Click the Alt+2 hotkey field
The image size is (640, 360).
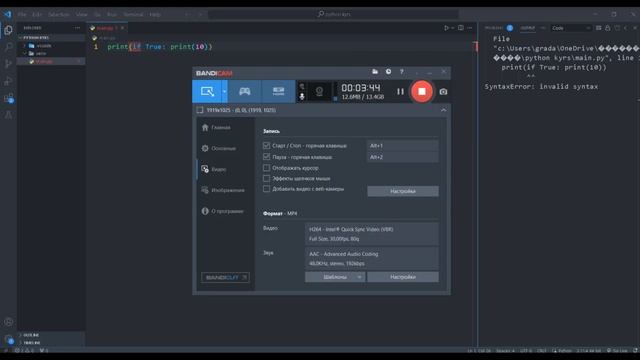point(402,157)
